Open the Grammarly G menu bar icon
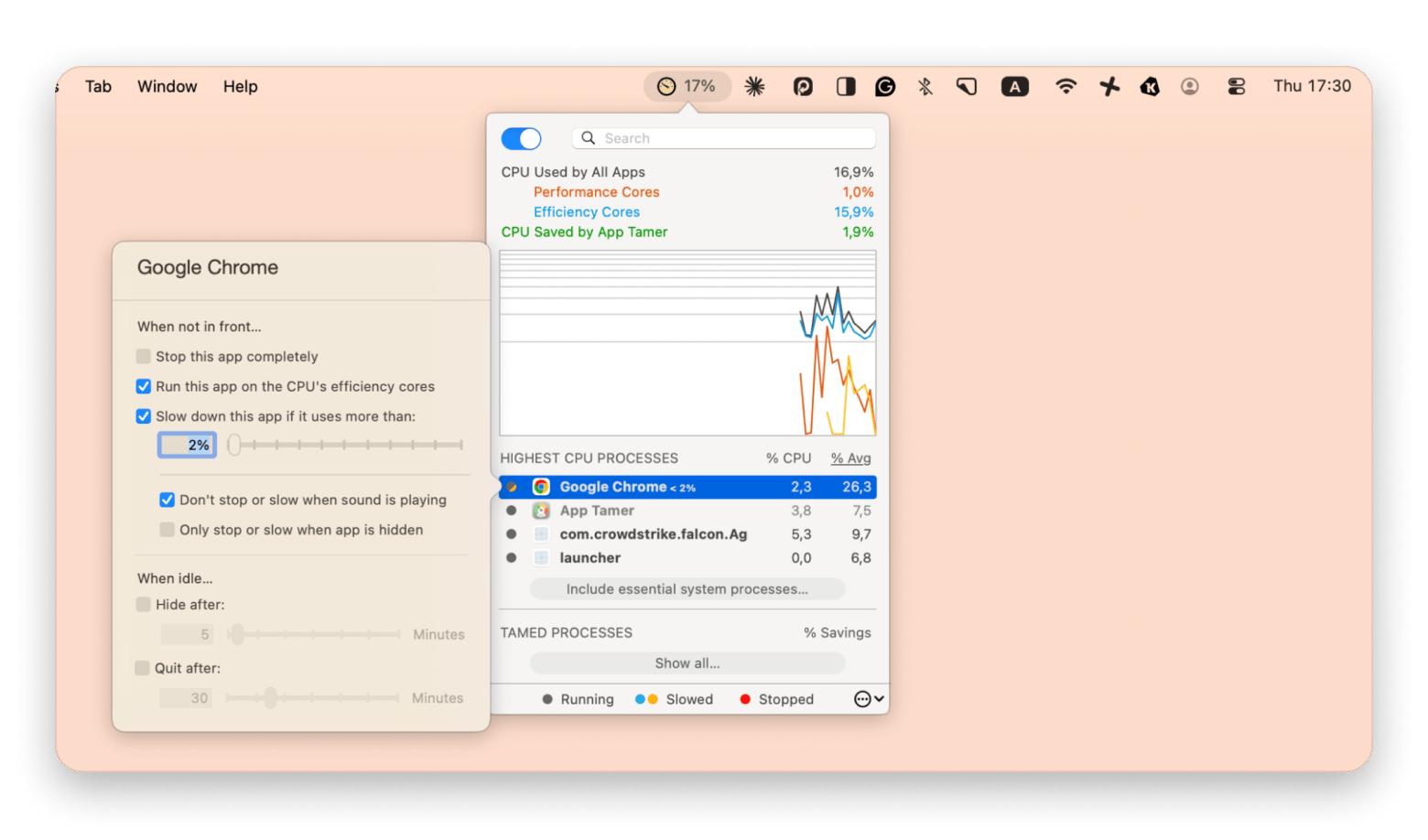Viewport: 1428px width, 840px height. [x=885, y=86]
